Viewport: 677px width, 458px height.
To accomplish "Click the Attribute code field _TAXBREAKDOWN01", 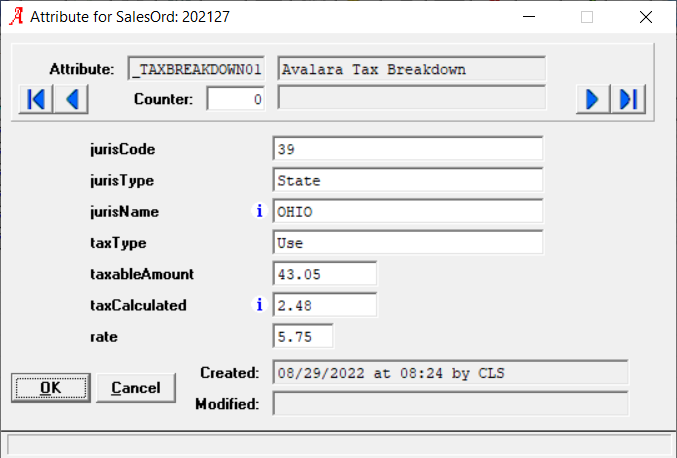I will pyautogui.click(x=196, y=69).
